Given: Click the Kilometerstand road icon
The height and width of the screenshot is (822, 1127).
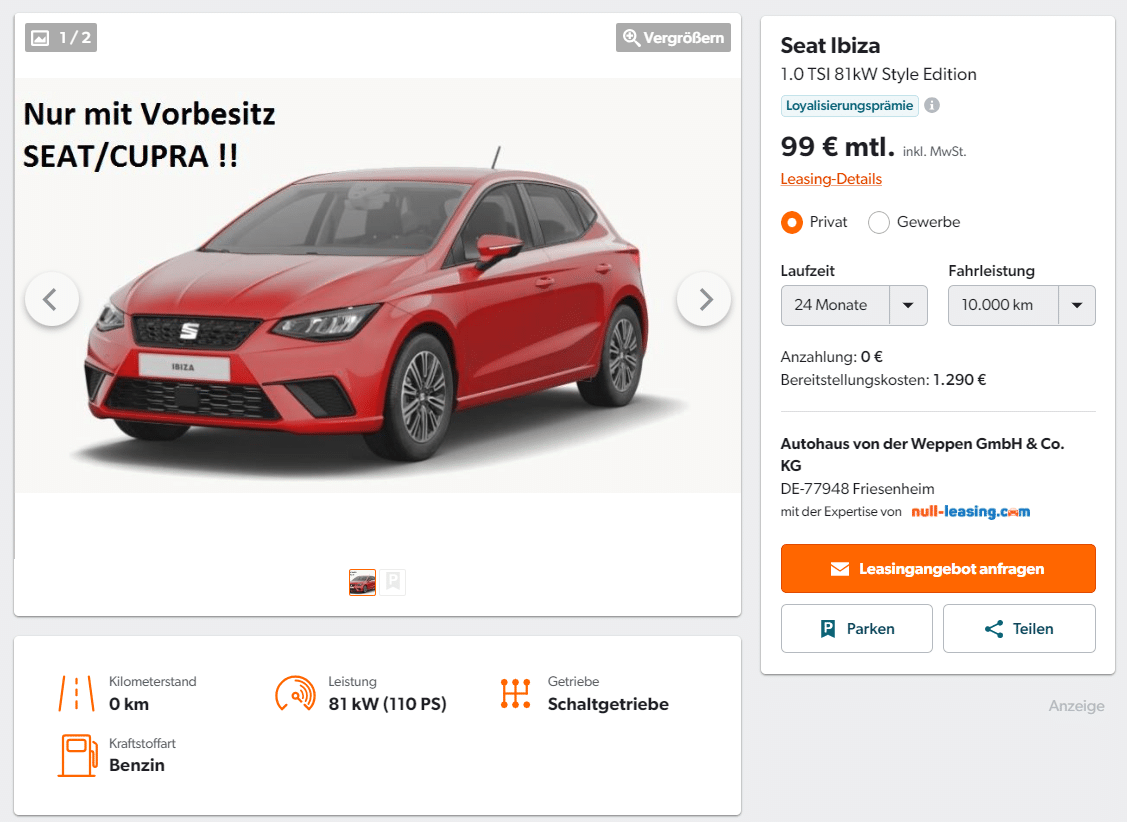Looking at the screenshot, I should (76, 693).
